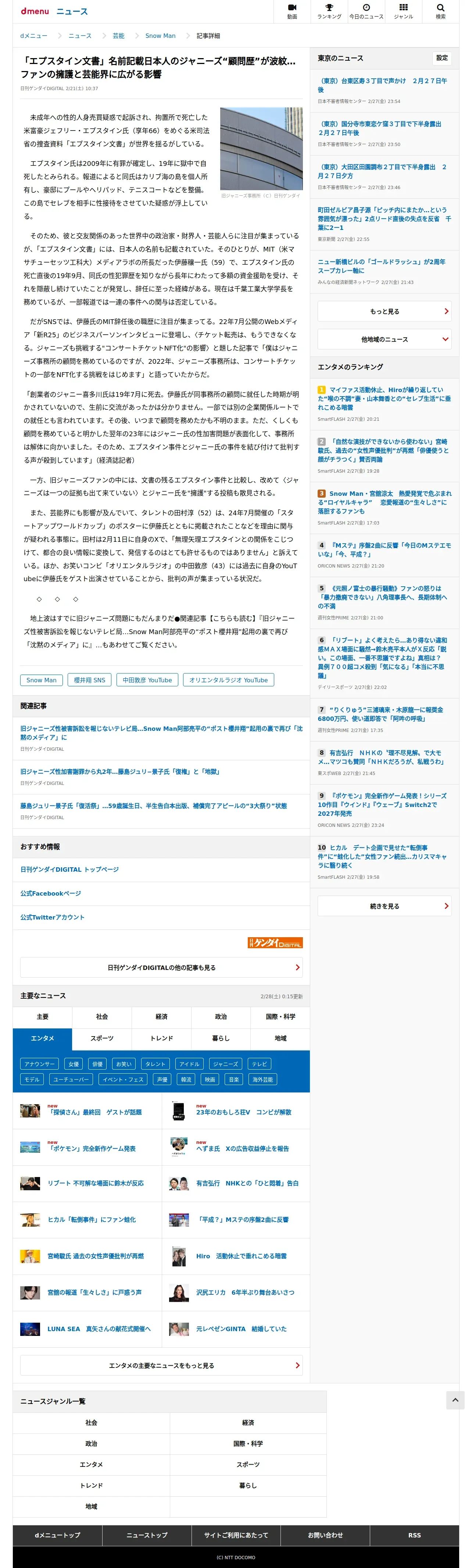Click サイトご利用にあたって footer link

click(236, 1535)
